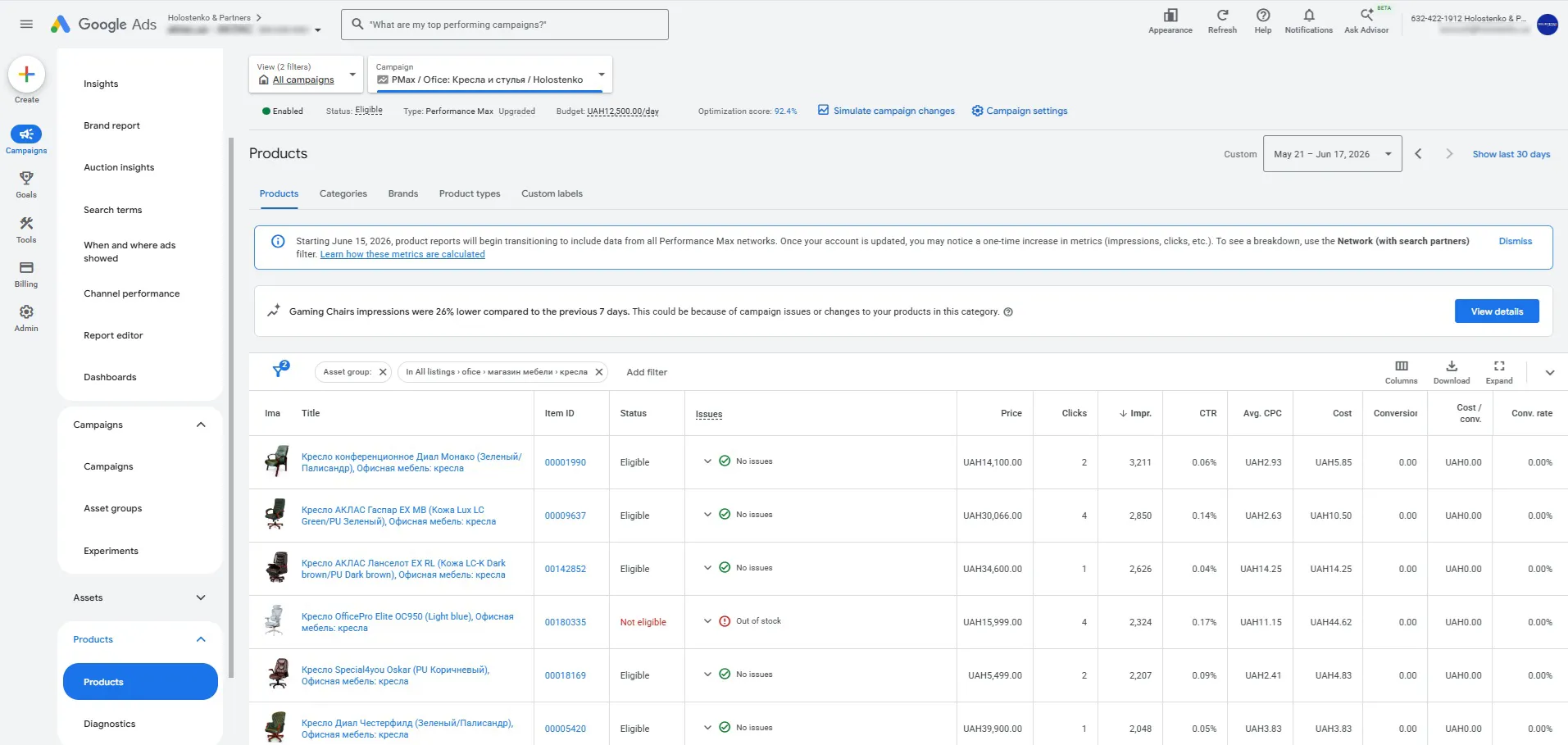Expand issues for item 00001990

(x=707, y=461)
